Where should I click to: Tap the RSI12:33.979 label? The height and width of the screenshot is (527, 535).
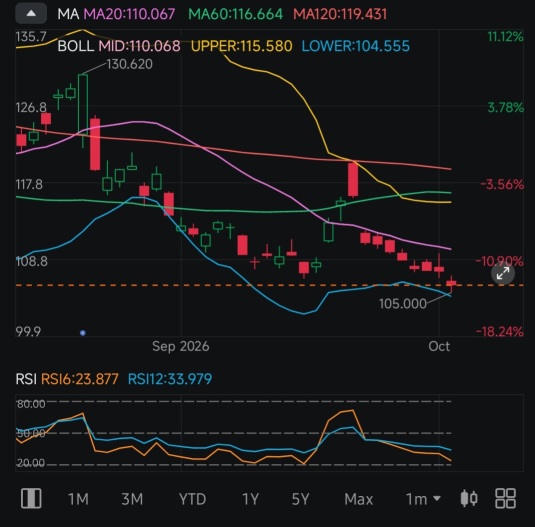170,379
